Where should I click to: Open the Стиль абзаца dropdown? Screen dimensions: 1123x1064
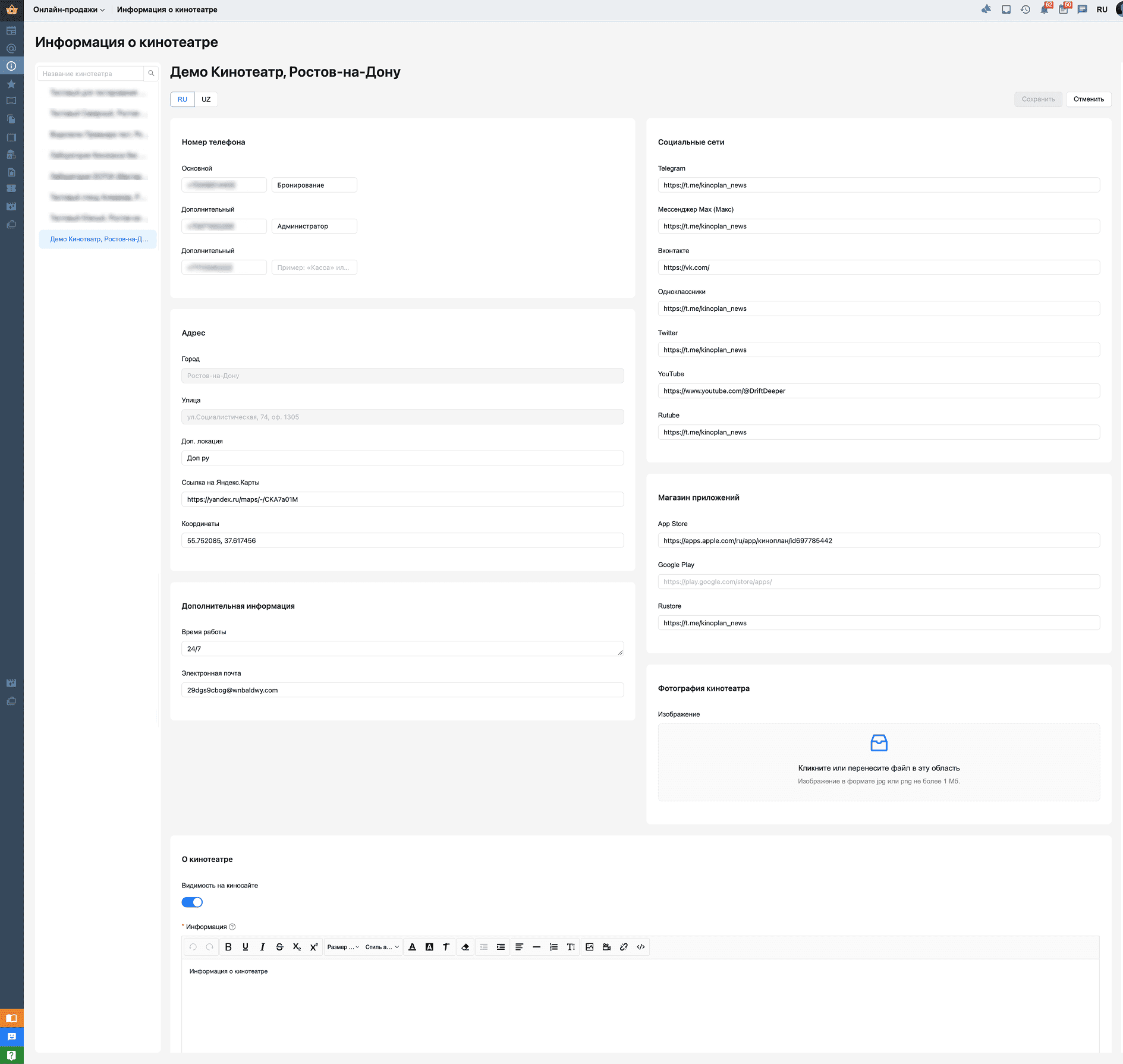pos(382,947)
